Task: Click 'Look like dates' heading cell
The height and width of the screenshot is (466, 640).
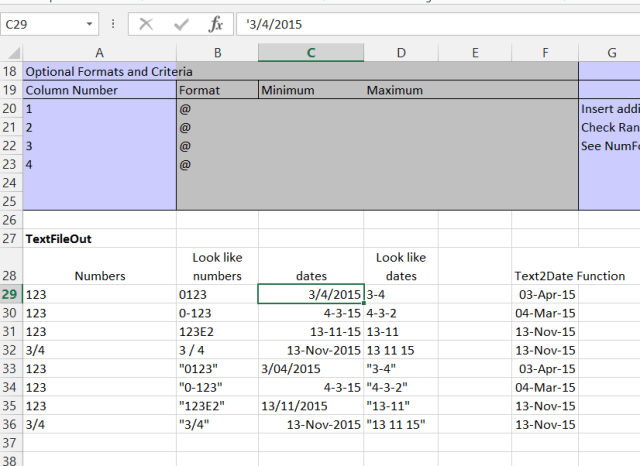Action: (401, 266)
